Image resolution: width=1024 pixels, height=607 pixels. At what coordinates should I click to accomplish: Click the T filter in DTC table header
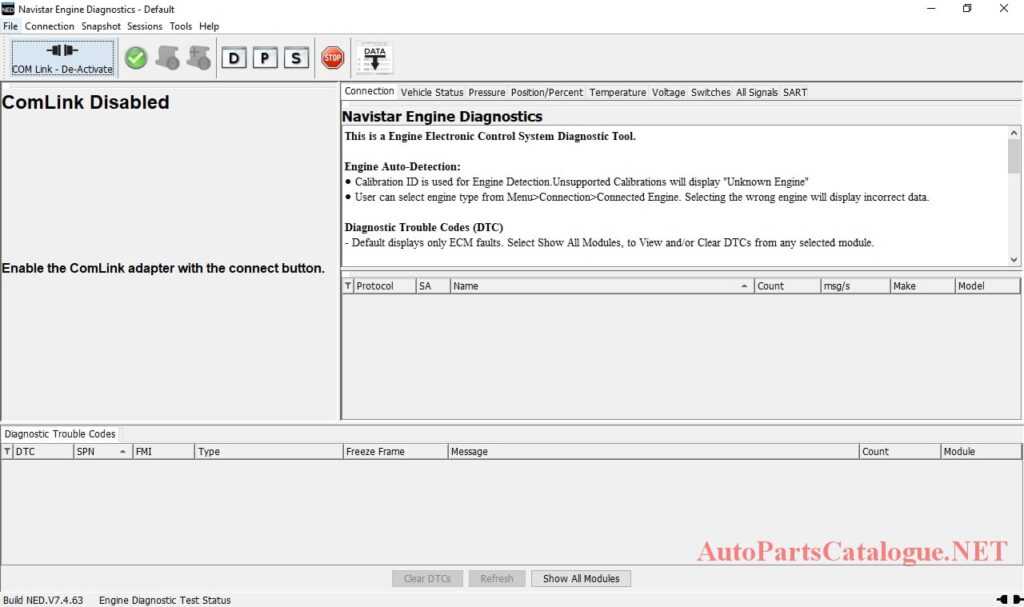(8, 451)
